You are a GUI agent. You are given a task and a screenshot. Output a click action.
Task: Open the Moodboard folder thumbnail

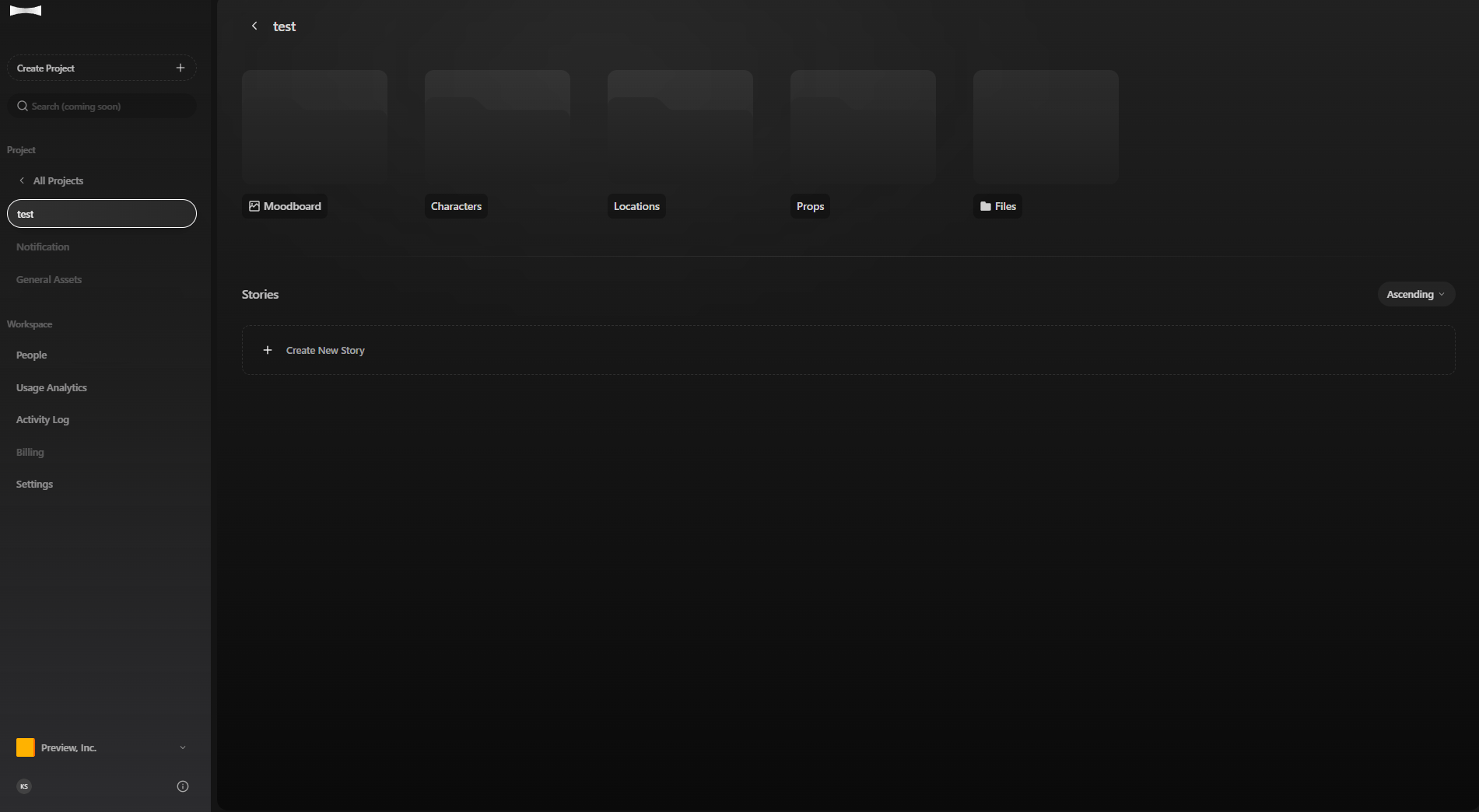314,127
